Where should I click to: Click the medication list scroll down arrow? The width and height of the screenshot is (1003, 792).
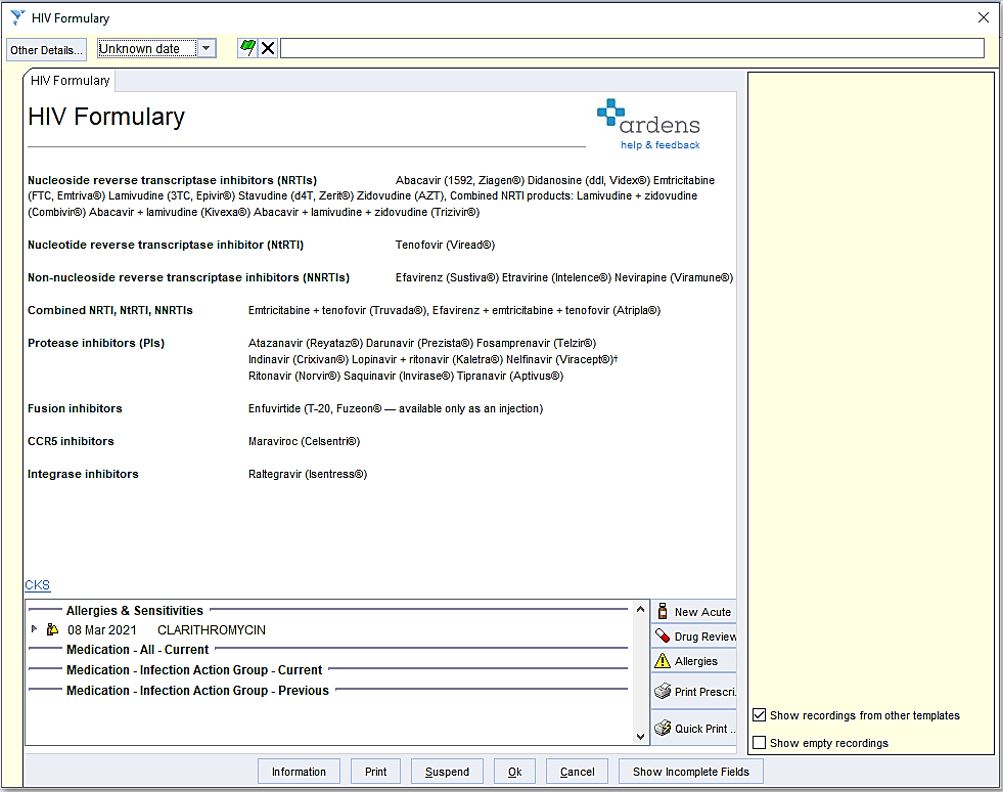640,736
